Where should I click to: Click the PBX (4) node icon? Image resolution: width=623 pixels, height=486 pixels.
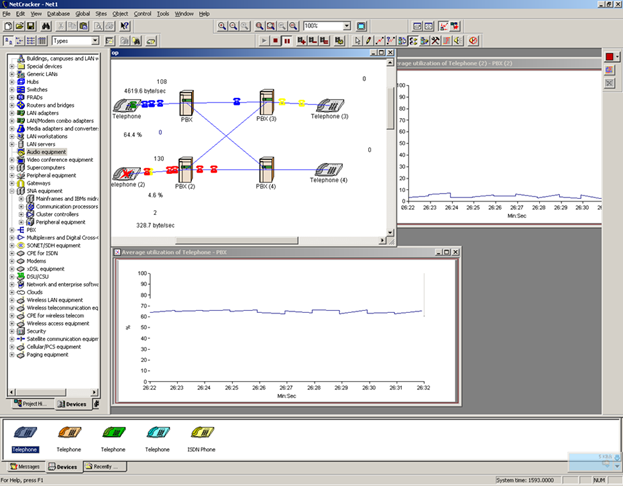(266, 170)
